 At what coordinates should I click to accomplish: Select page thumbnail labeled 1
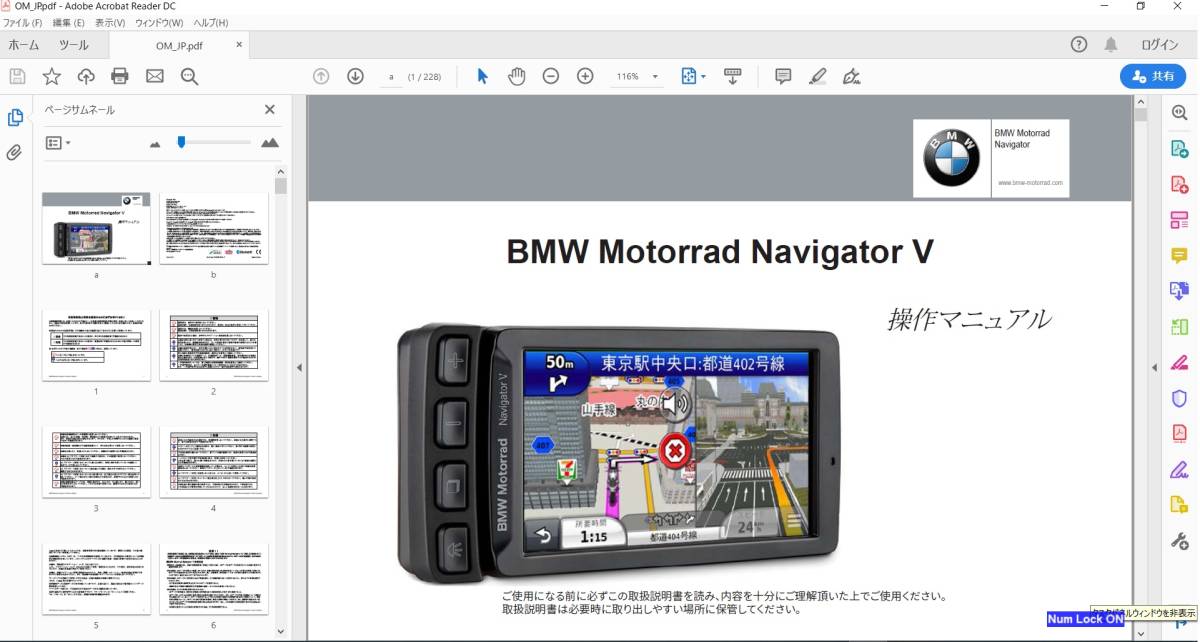(96, 345)
